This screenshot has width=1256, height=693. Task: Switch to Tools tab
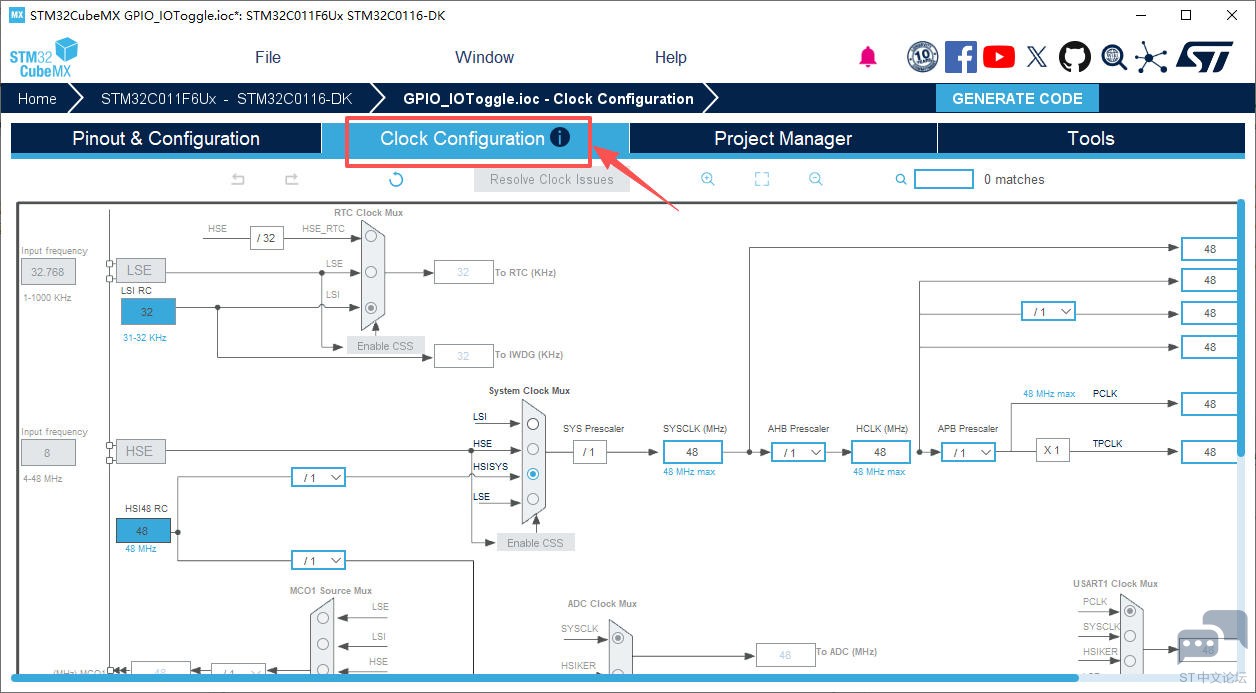pos(1090,139)
